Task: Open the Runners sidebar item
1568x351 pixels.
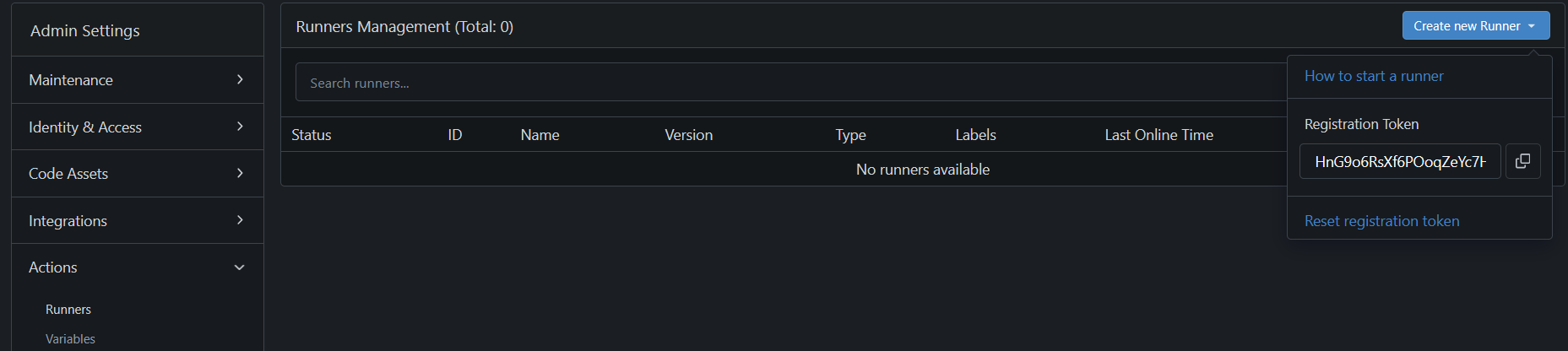Action: [x=68, y=310]
